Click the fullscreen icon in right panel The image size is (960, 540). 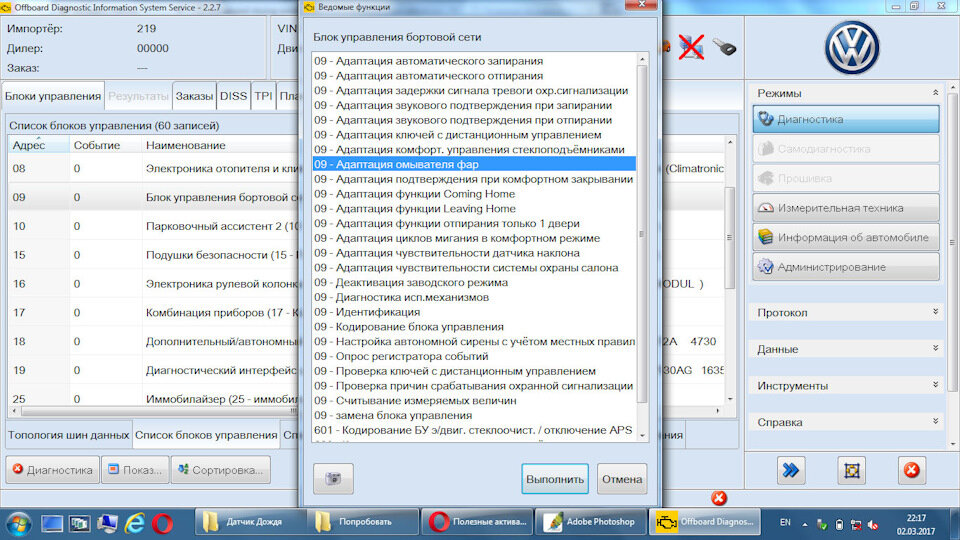[x=851, y=470]
